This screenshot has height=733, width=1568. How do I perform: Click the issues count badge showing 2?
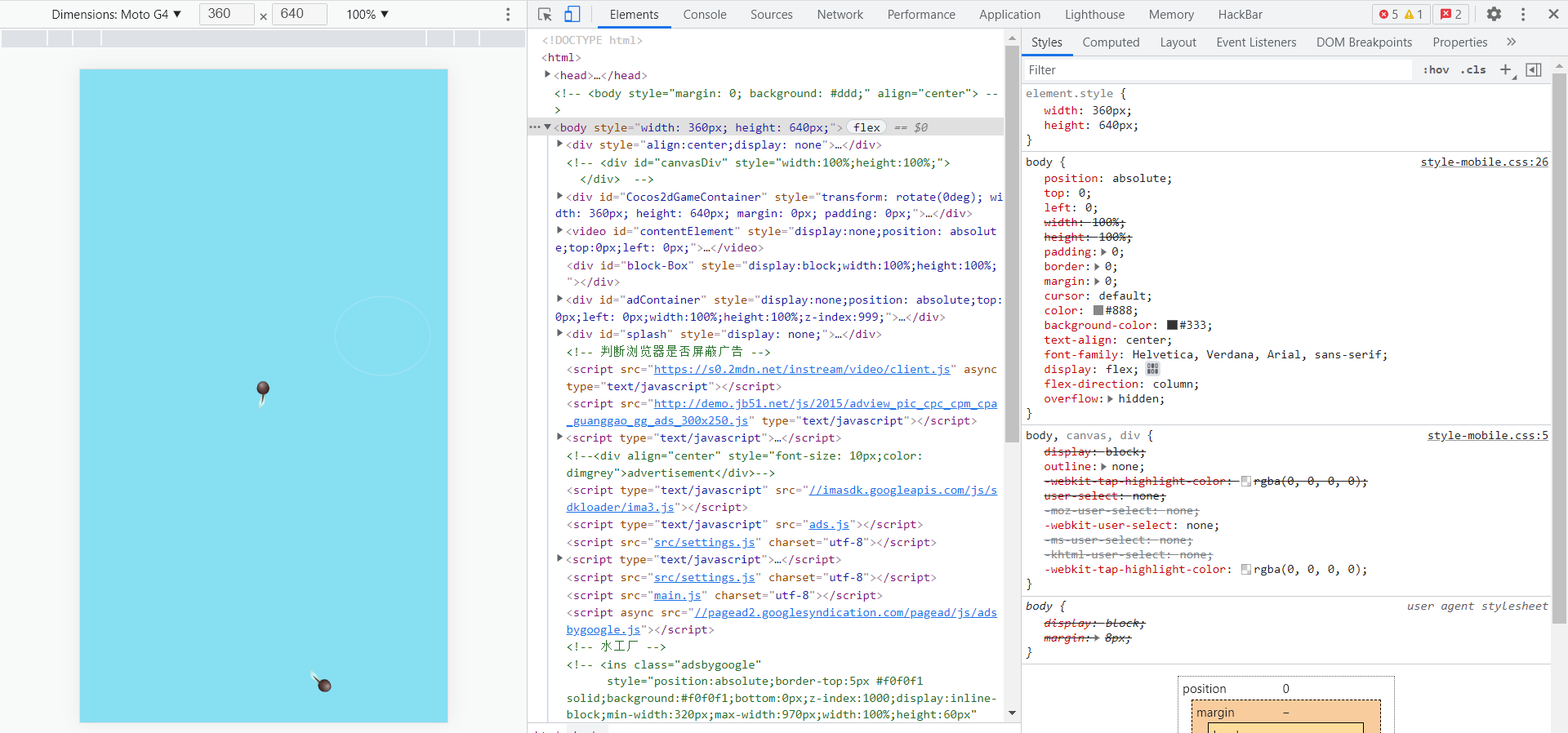pos(1452,14)
